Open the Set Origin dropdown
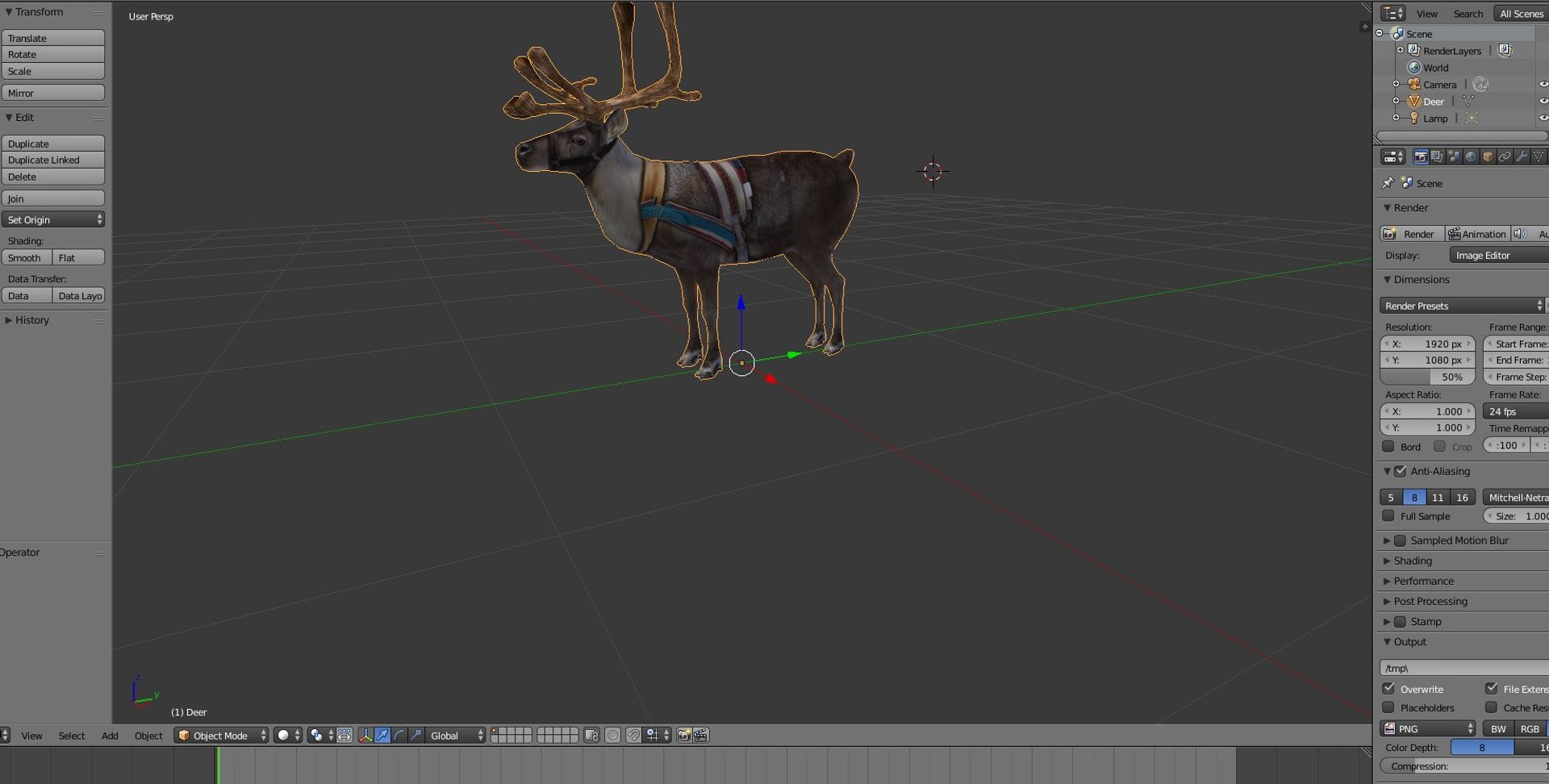The height and width of the screenshot is (784, 1549). pos(53,219)
